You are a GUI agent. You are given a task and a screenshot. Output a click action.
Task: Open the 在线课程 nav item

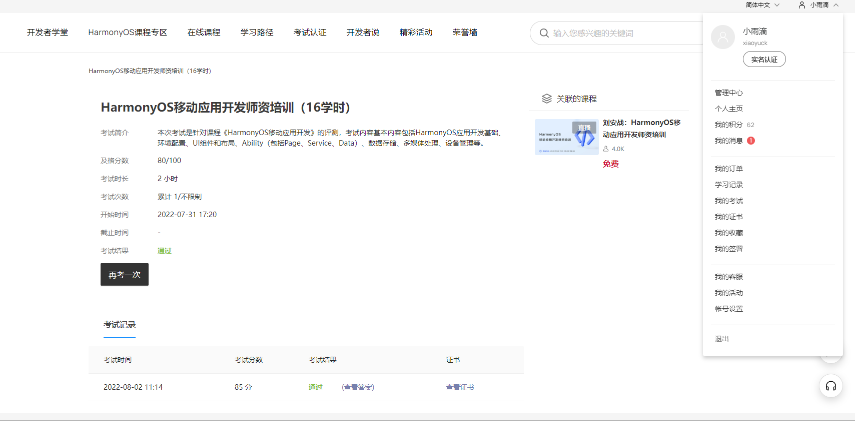(x=203, y=33)
